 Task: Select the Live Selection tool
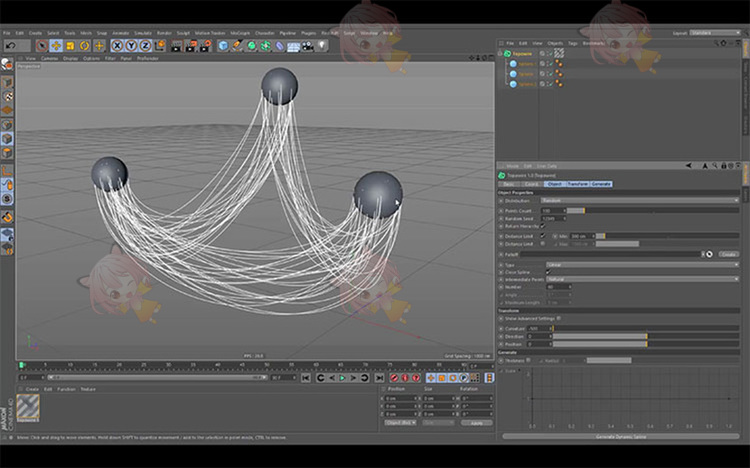pyautogui.click(x=42, y=46)
